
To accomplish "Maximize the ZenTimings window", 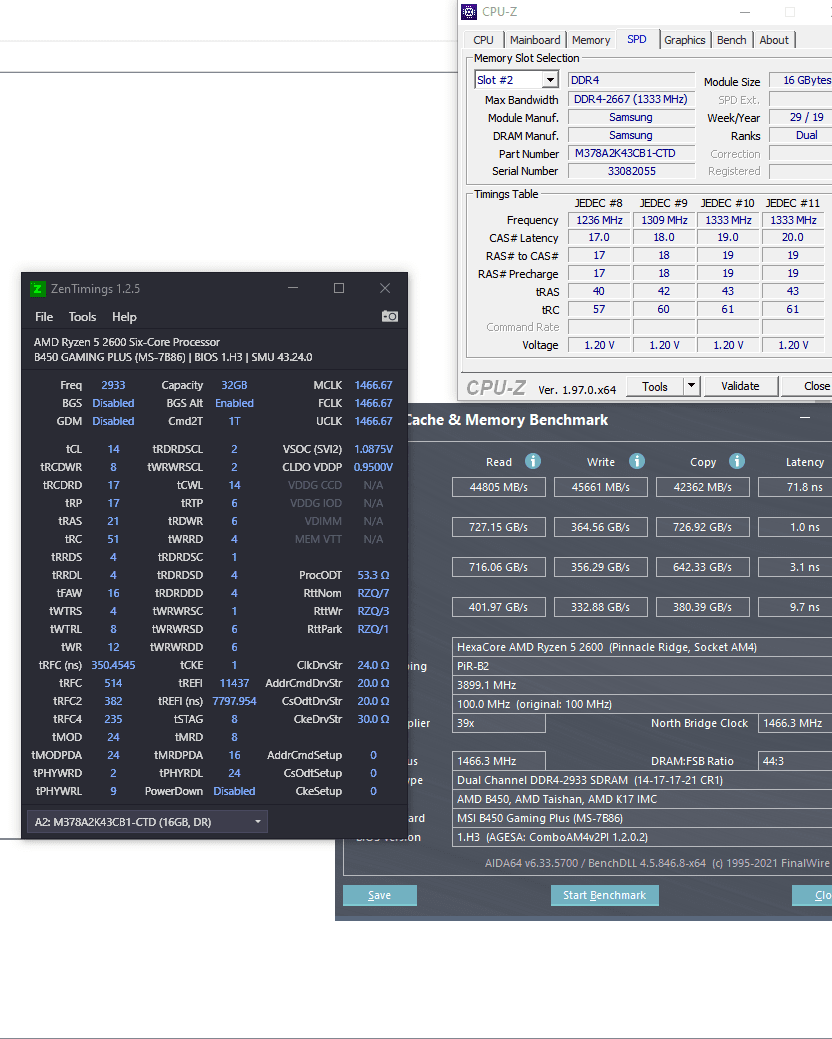I will 338,288.
